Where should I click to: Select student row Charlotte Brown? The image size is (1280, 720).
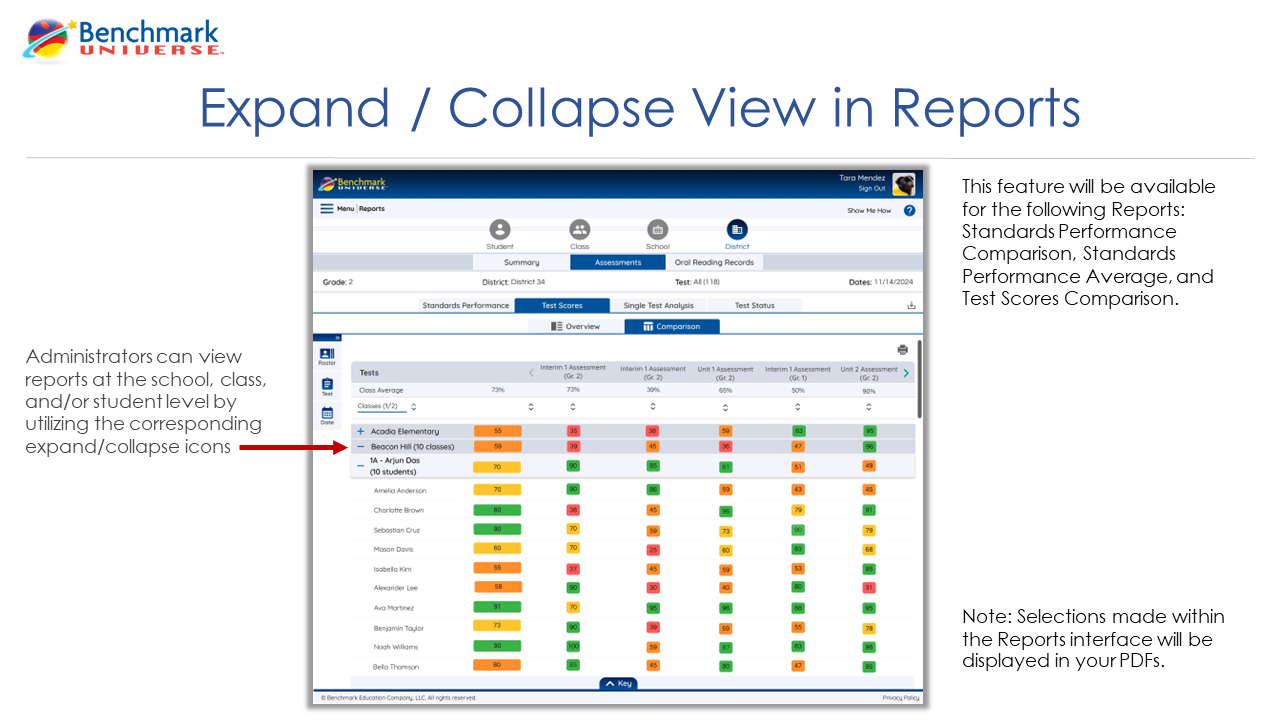(632, 510)
